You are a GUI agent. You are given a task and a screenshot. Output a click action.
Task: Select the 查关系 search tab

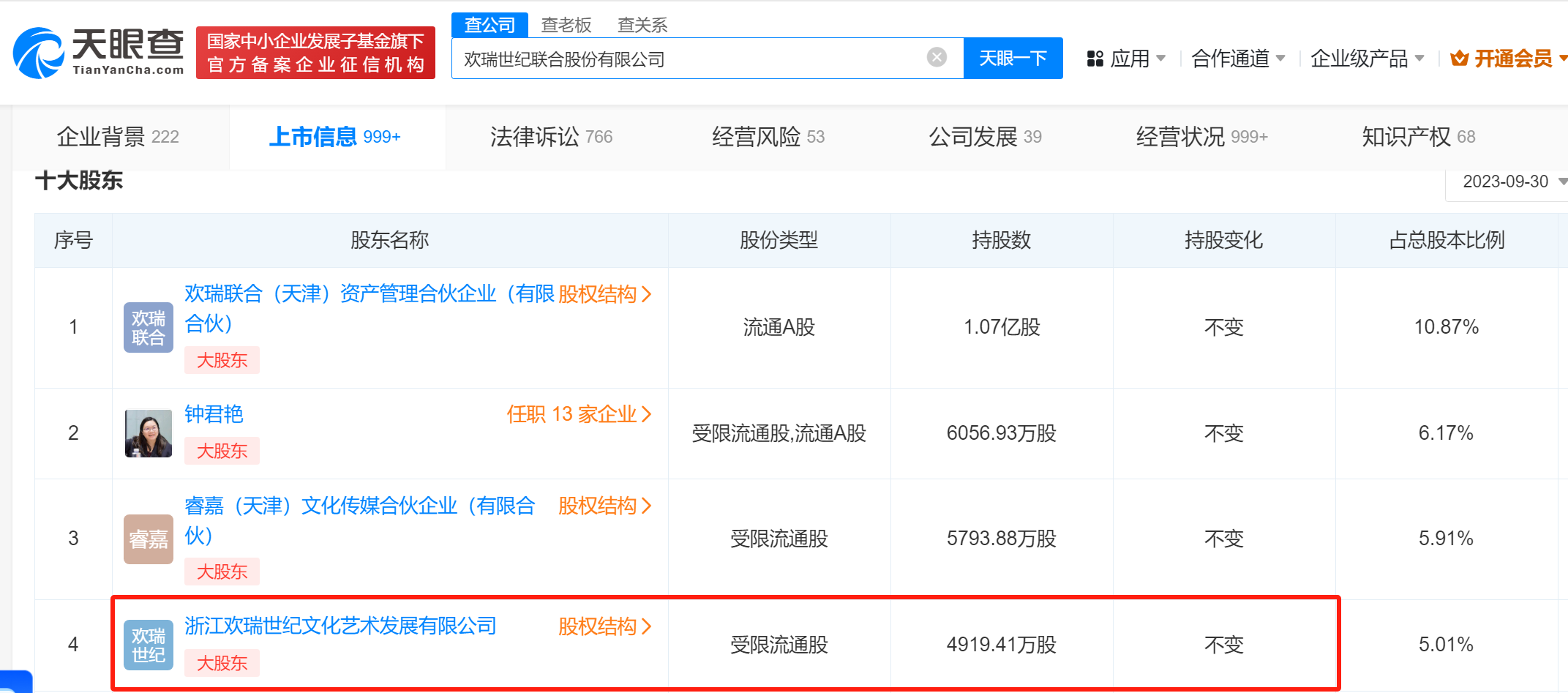click(642, 25)
